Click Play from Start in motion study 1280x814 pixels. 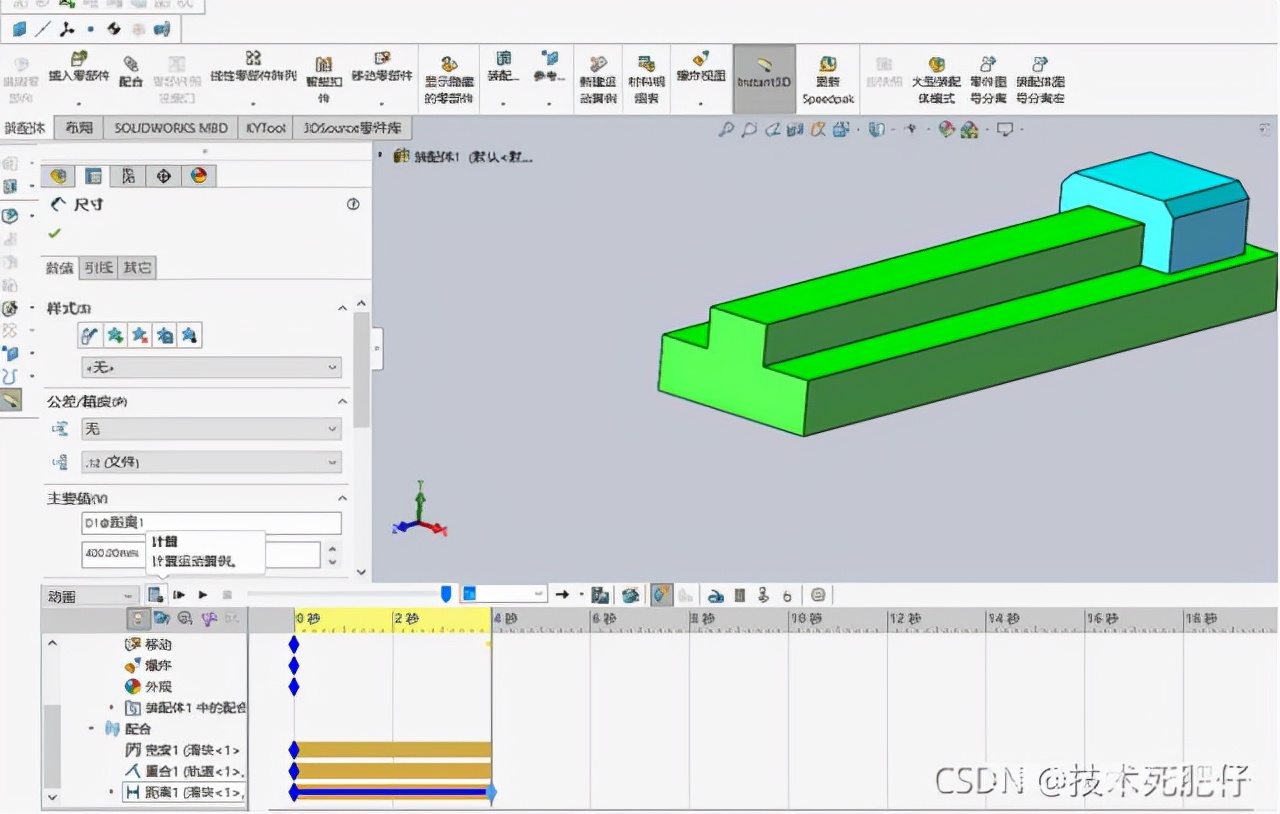click(x=179, y=595)
